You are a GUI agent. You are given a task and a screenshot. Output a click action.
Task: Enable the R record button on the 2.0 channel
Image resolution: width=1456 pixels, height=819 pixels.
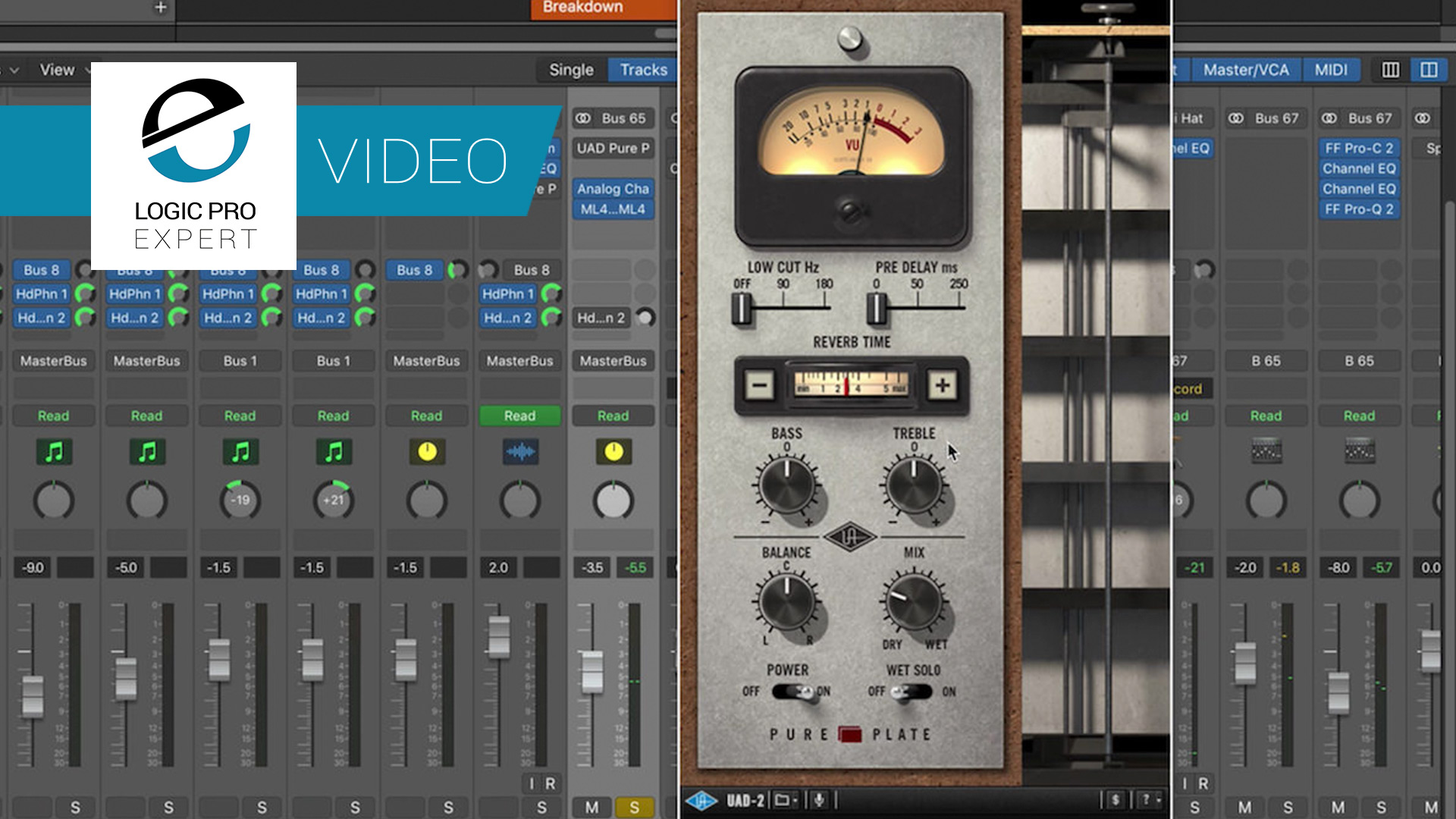(551, 783)
